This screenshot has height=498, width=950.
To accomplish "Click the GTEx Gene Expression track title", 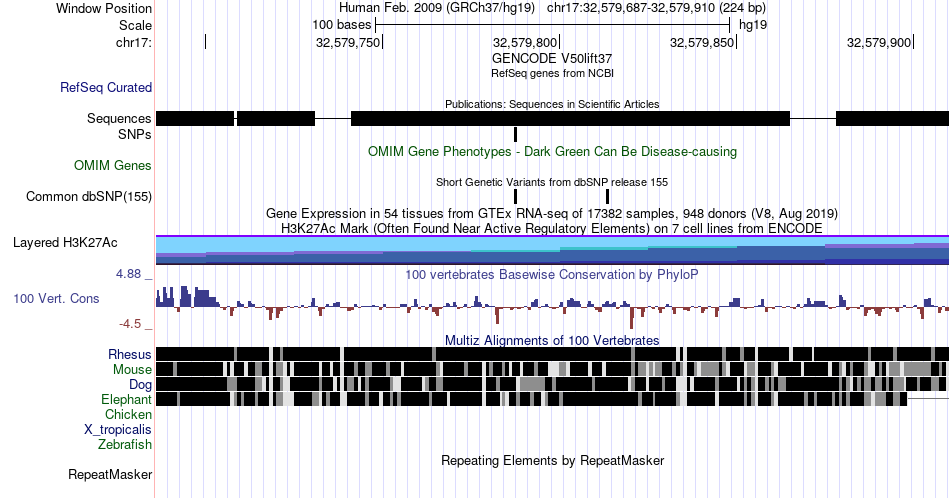I will click(552, 213).
